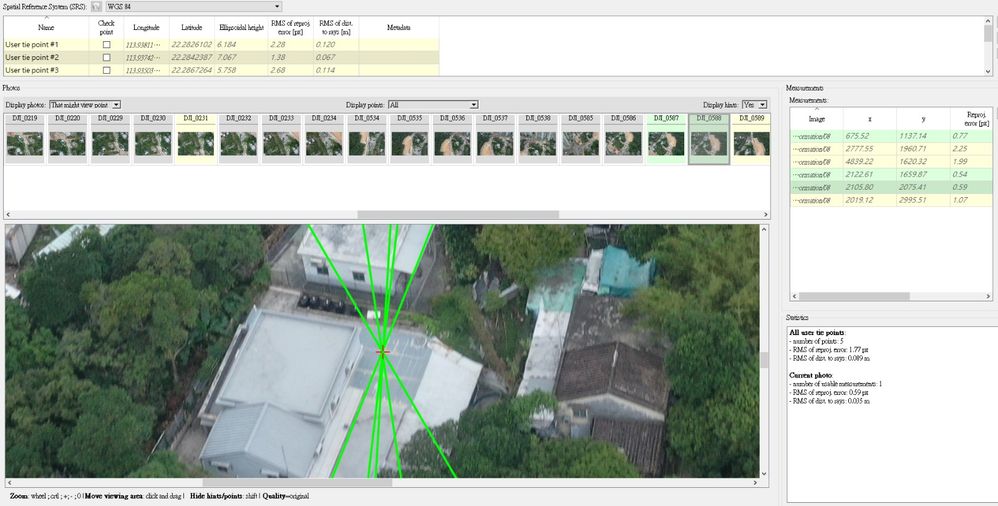Open the Display hints Yes dropdown

click(754, 104)
